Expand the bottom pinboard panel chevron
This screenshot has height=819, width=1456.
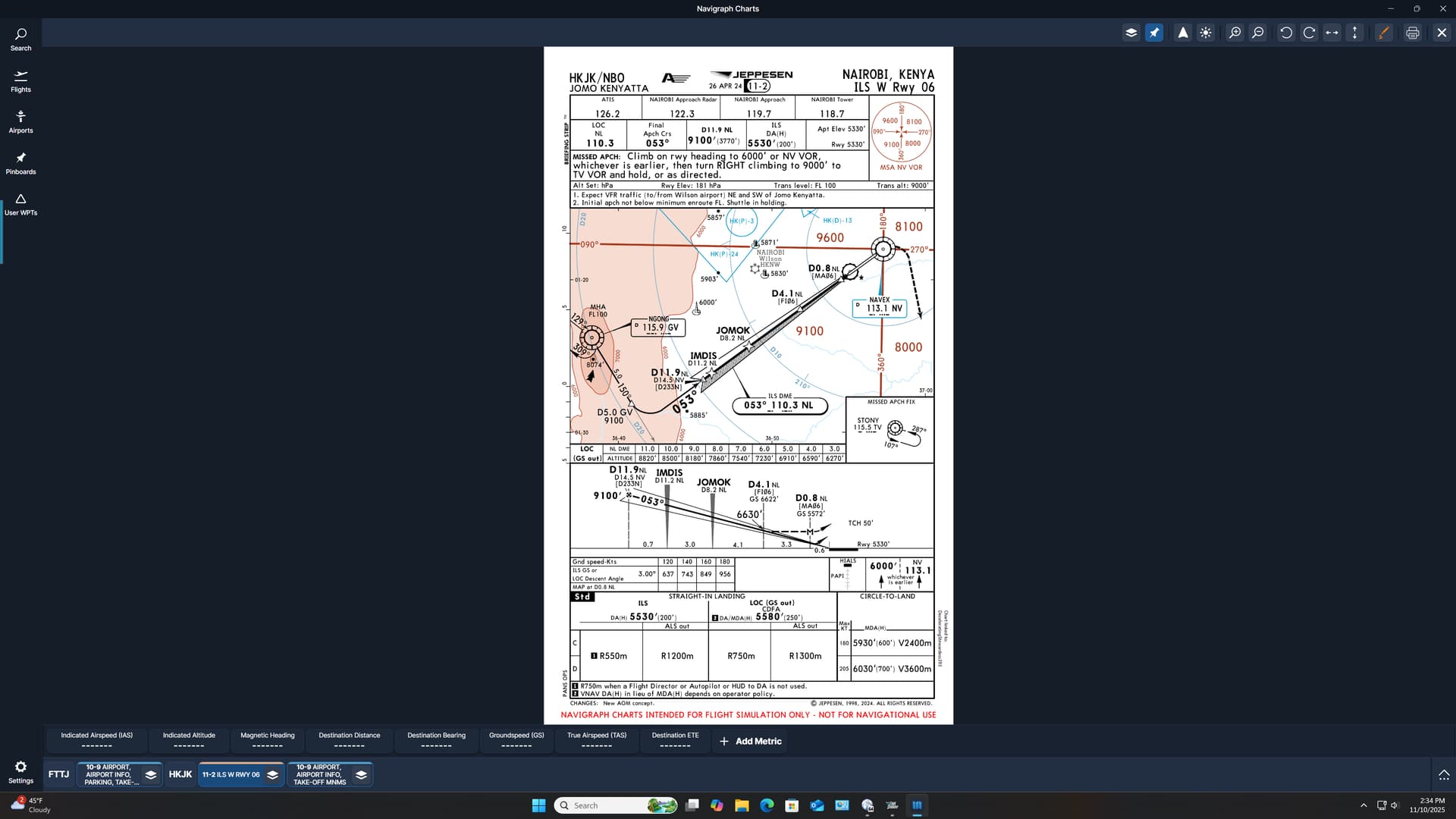[1443, 774]
